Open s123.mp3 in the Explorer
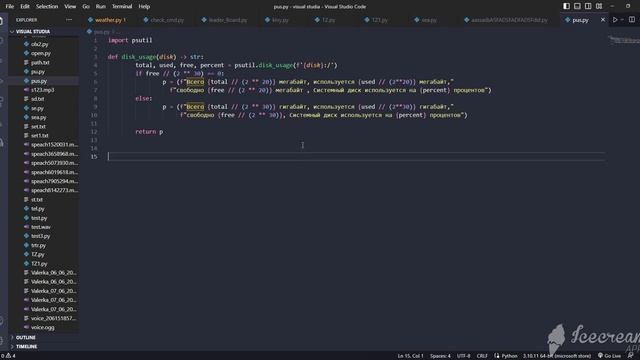 pos(42,90)
